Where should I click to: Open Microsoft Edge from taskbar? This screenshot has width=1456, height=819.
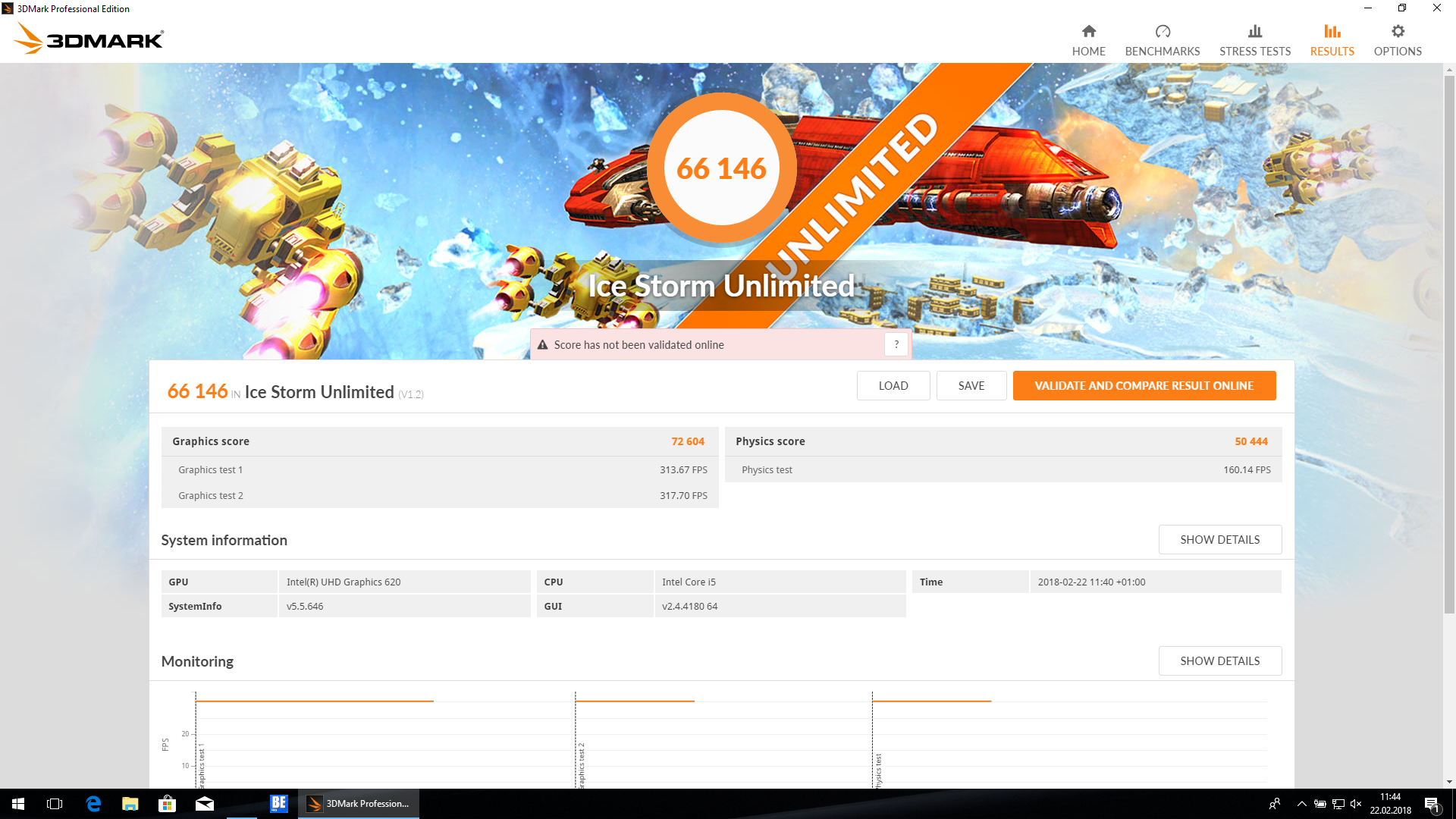[93, 804]
